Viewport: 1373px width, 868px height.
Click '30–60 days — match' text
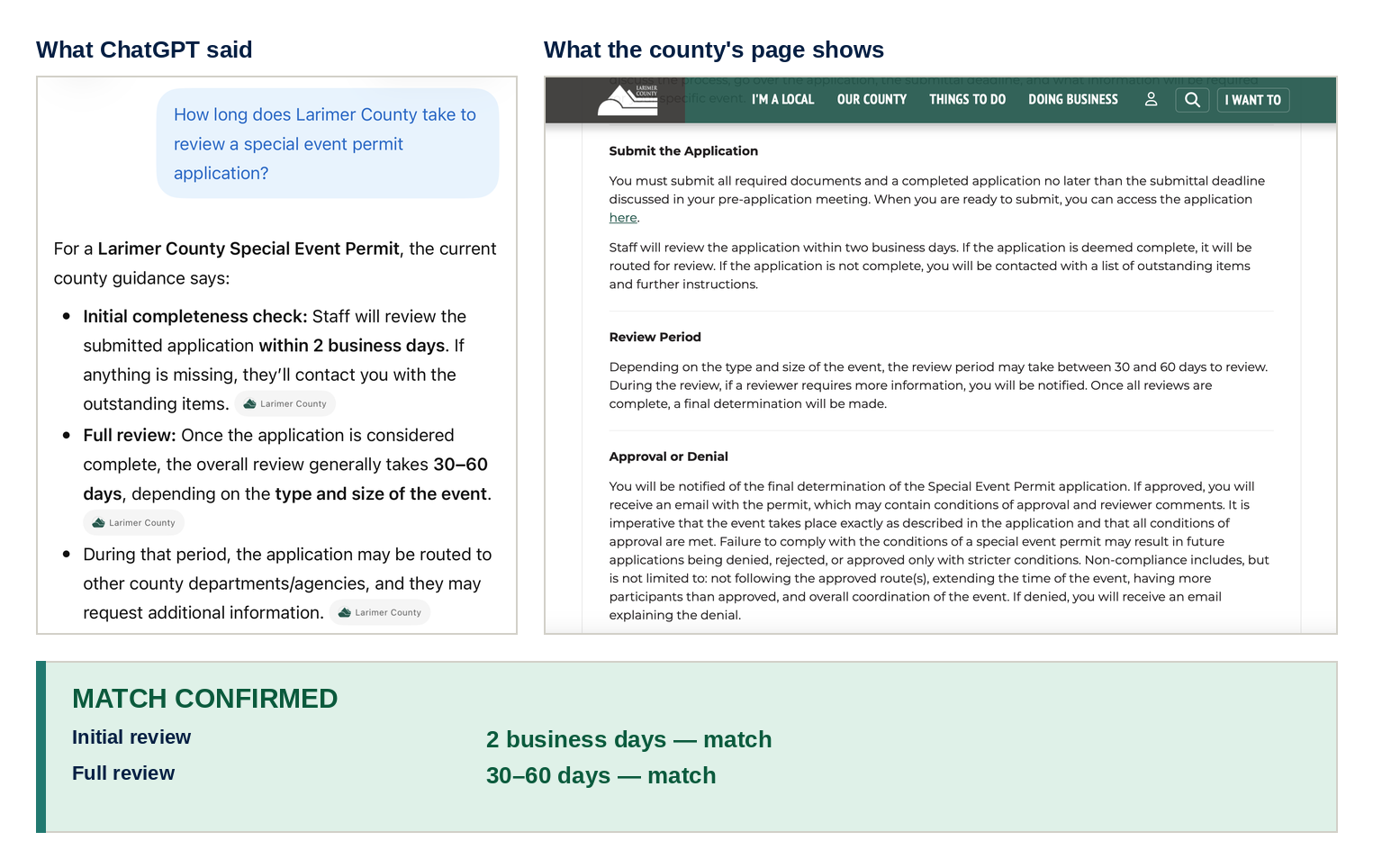(x=601, y=775)
